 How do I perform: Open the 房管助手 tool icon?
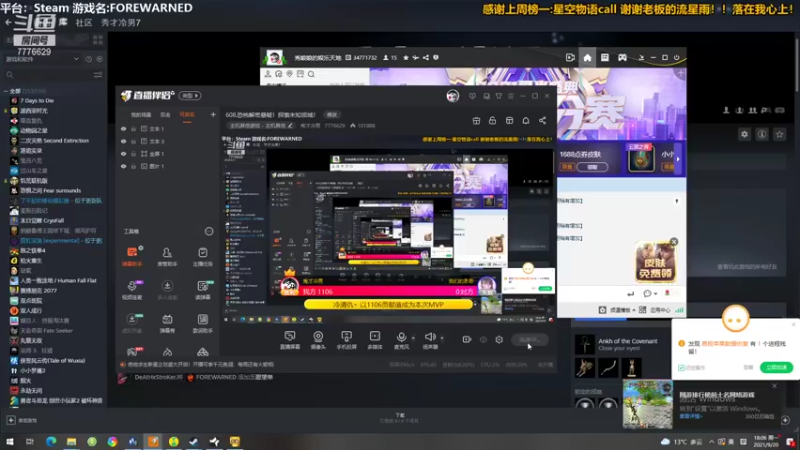167,256
